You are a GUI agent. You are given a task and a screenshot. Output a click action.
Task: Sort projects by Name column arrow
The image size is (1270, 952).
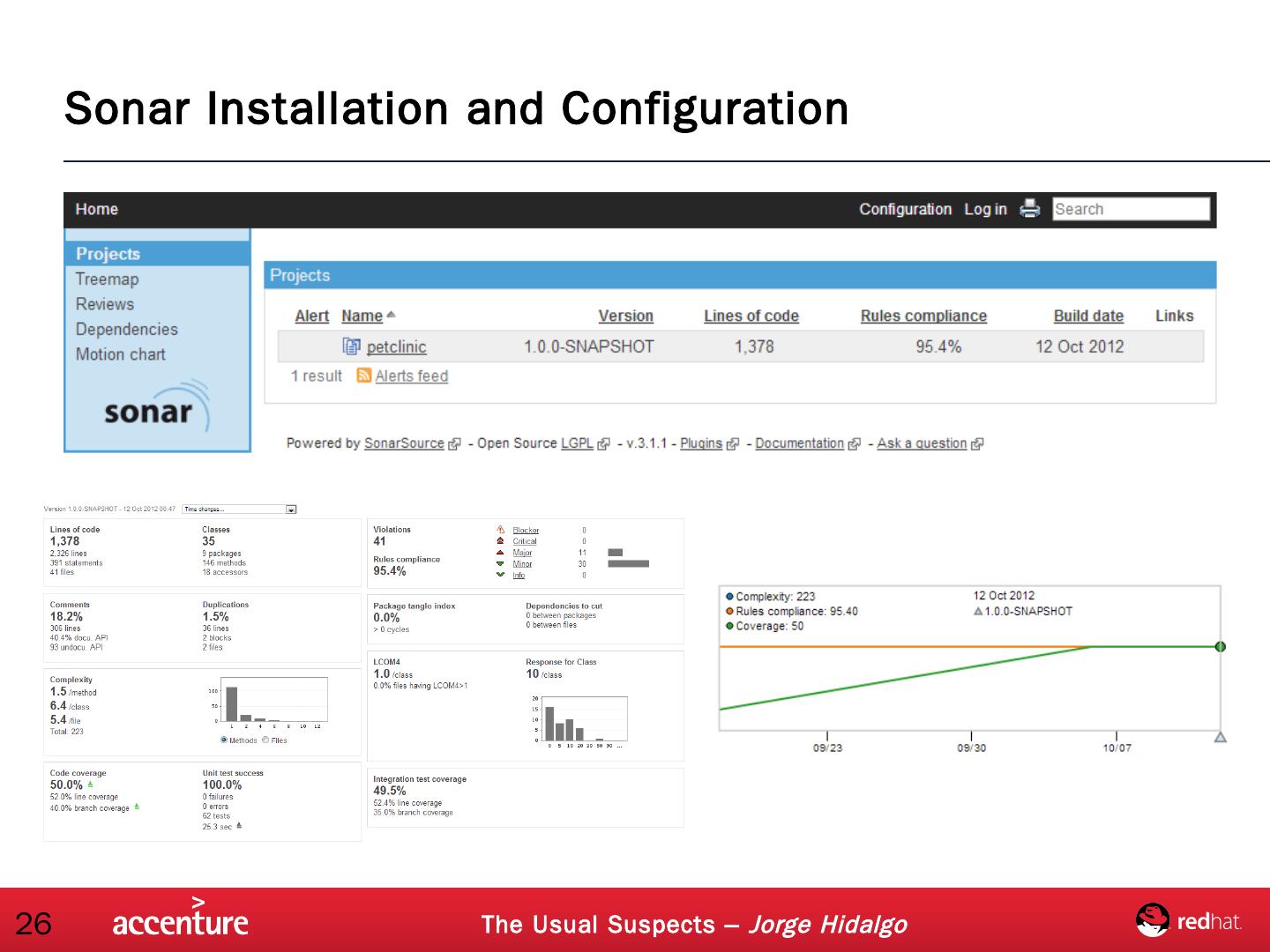(392, 316)
